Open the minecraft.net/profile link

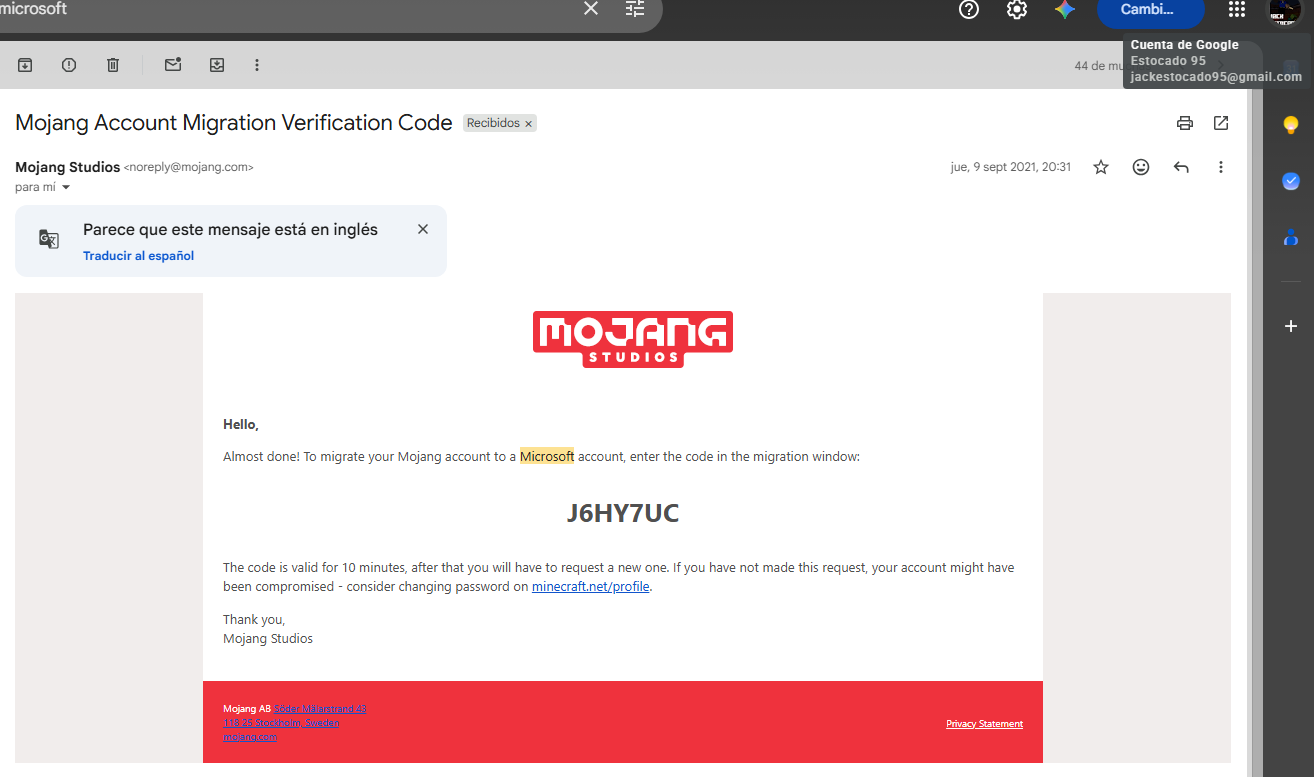point(591,587)
